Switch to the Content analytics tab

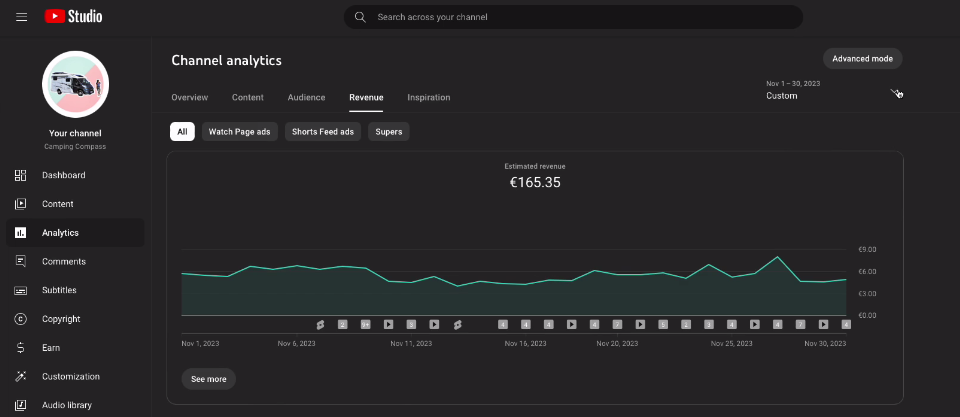(248, 97)
